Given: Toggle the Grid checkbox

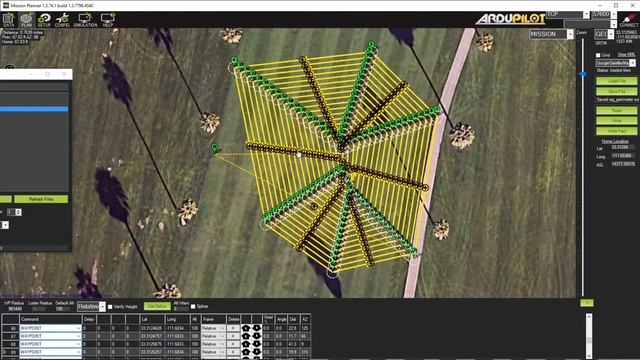Looking at the screenshot, I should [598, 55].
